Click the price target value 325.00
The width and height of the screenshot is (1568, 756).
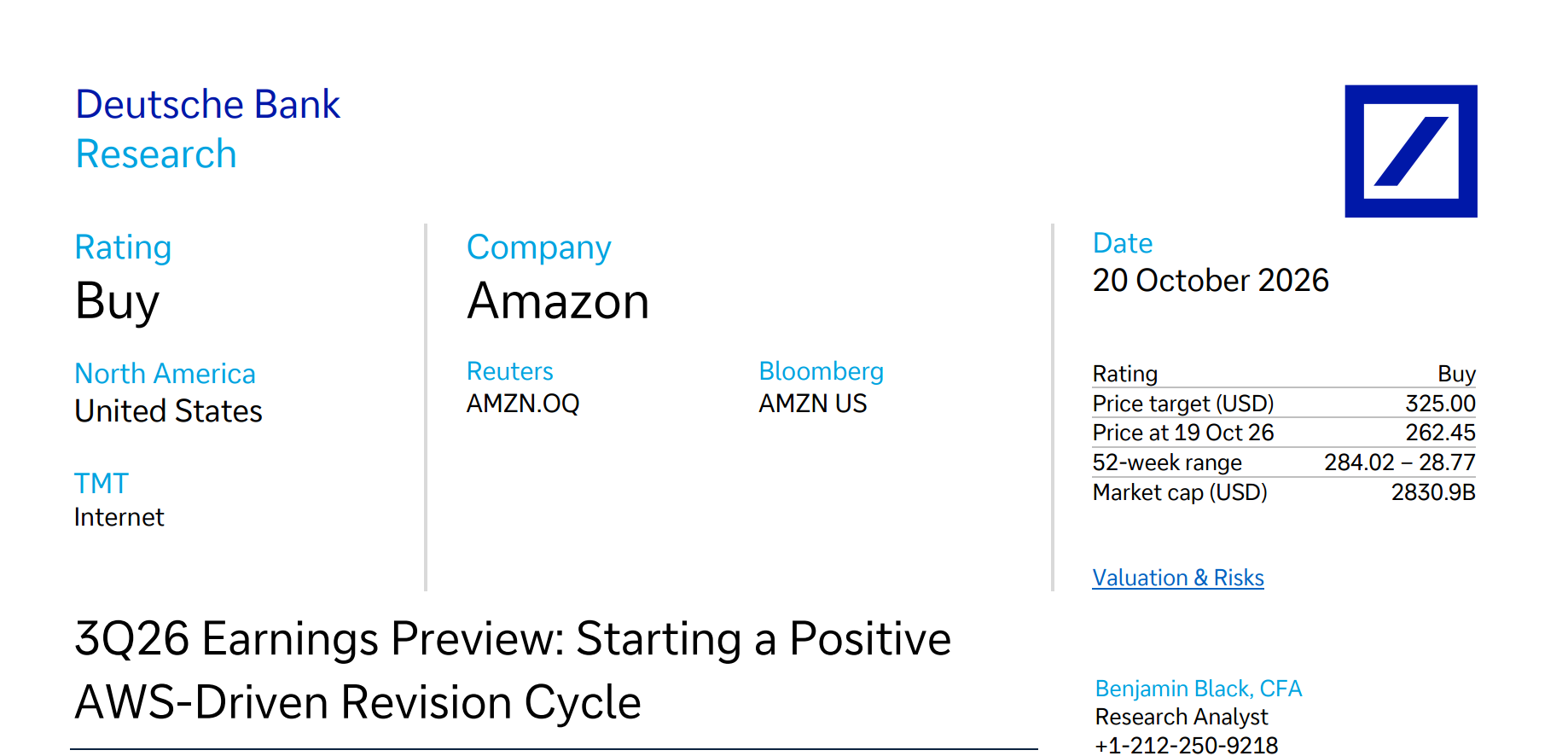tap(1440, 403)
